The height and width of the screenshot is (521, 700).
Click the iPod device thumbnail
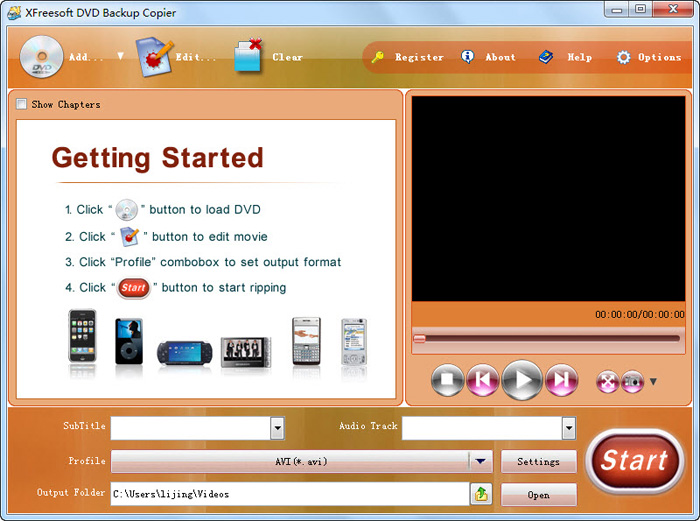[x=129, y=341]
